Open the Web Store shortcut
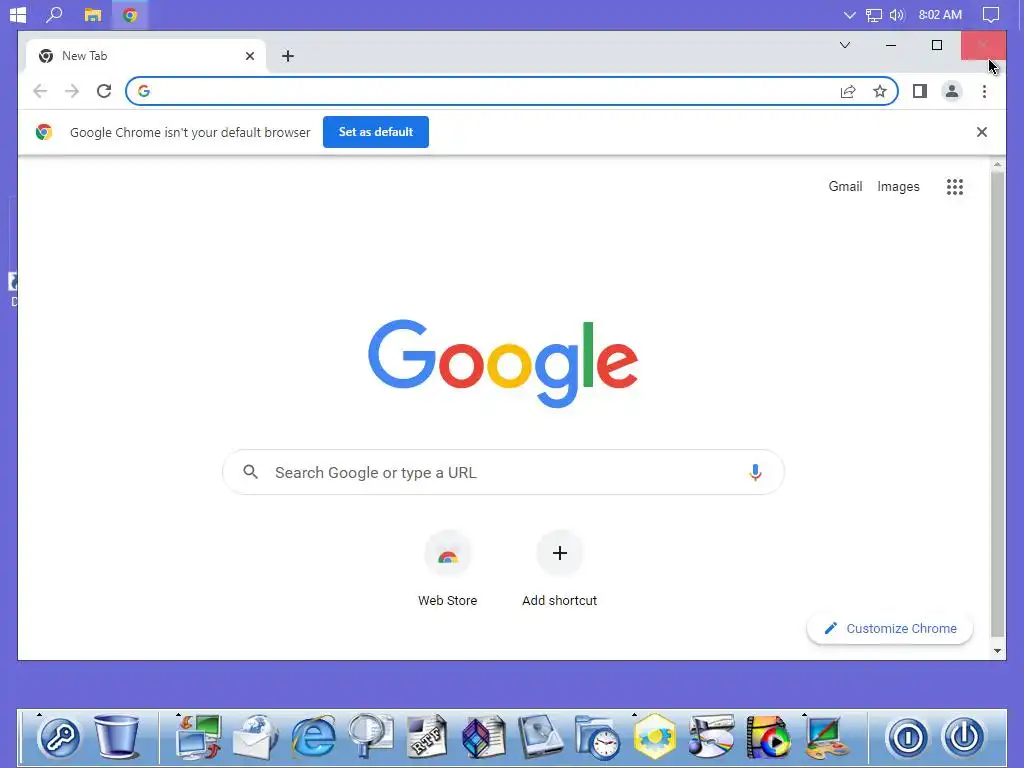Viewport: 1024px width, 768px height. click(447, 569)
